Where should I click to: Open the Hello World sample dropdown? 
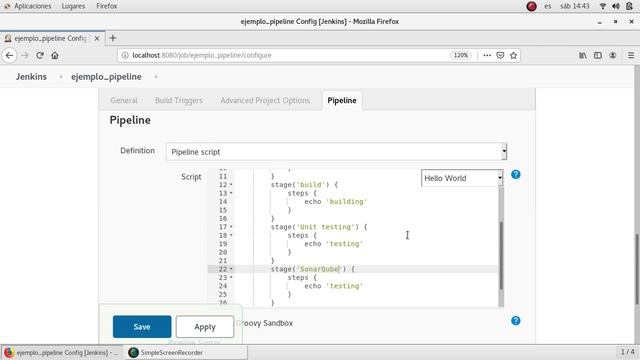(x=462, y=178)
